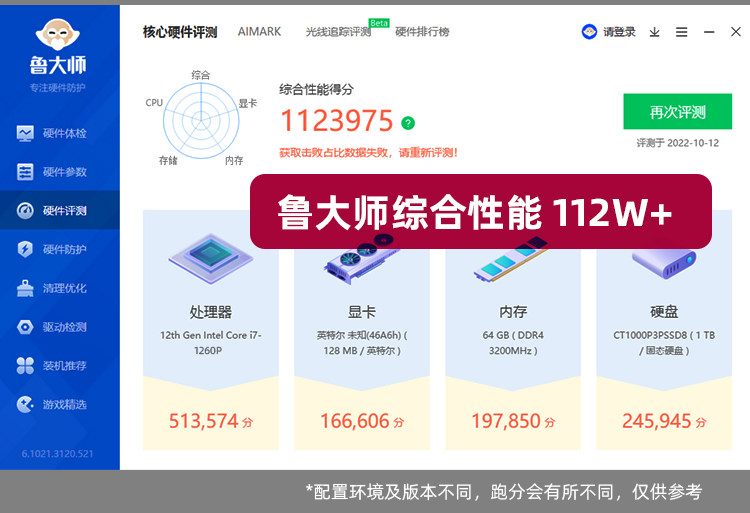Click the red 获取击败占比数据失败 message
The image size is (750, 513).
click(x=368, y=153)
